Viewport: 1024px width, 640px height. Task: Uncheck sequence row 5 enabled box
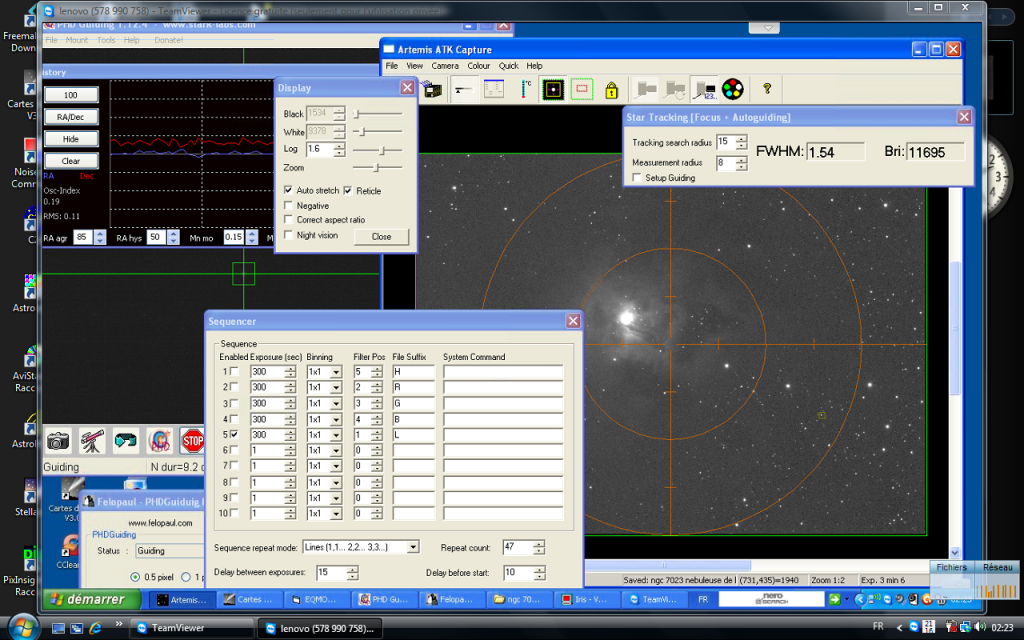pyautogui.click(x=234, y=436)
